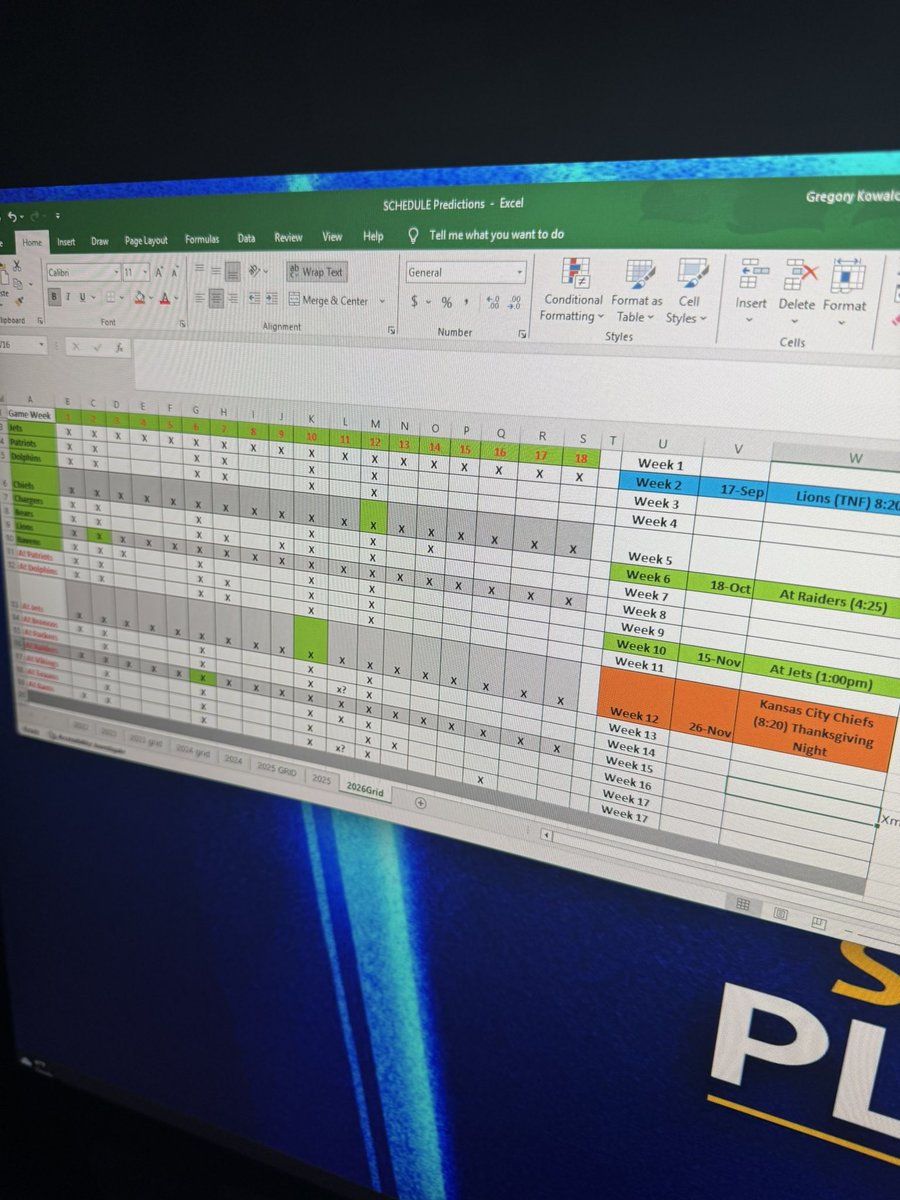Screen dimensions: 900x1200
Task: Click the Middle Align icon
Action: pyautogui.click(x=215, y=270)
